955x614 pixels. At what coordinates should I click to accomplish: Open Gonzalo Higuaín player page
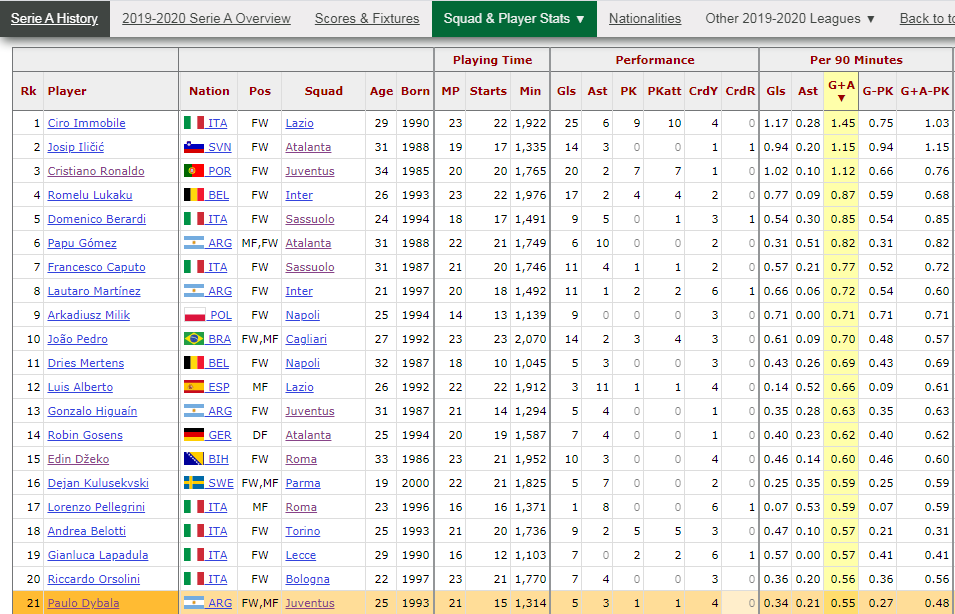coord(93,411)
